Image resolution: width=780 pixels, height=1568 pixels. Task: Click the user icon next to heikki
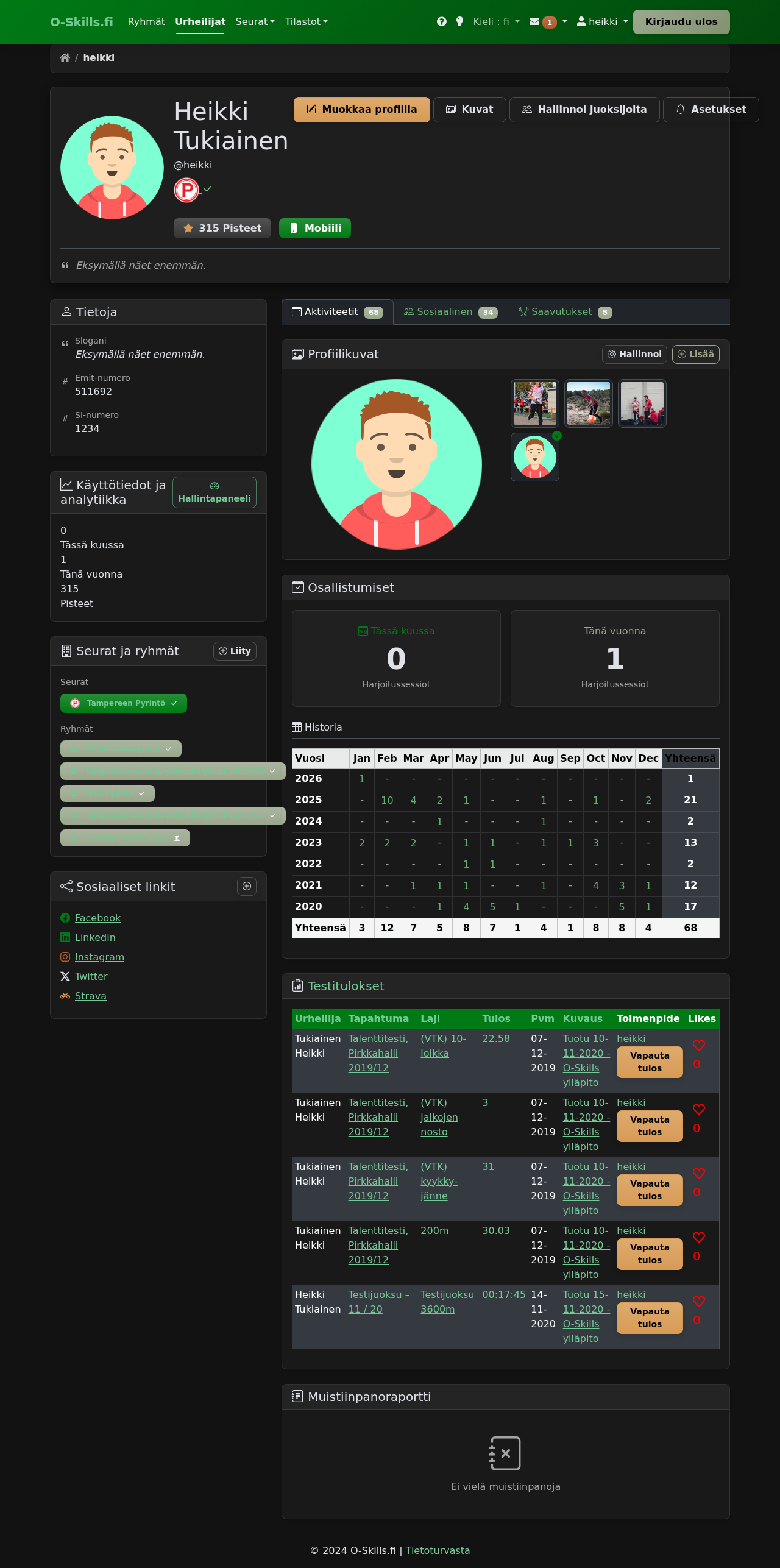(581, 22)
